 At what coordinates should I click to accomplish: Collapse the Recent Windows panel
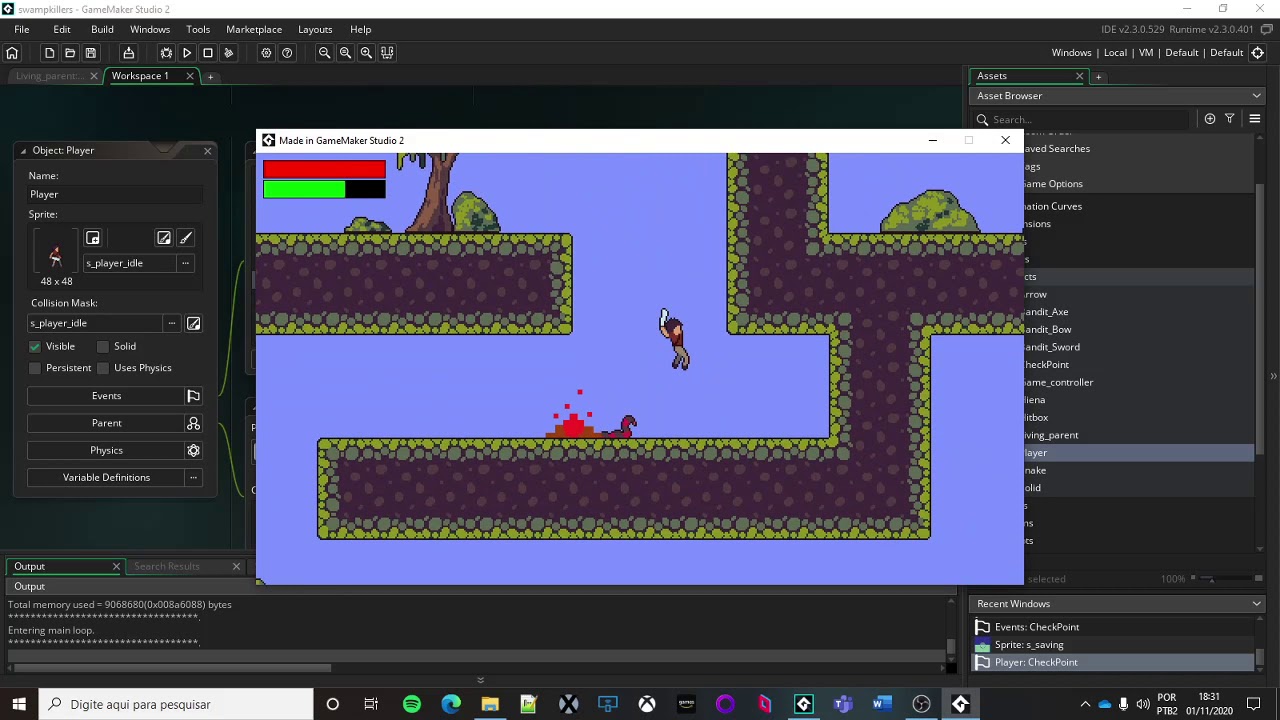1257,604
